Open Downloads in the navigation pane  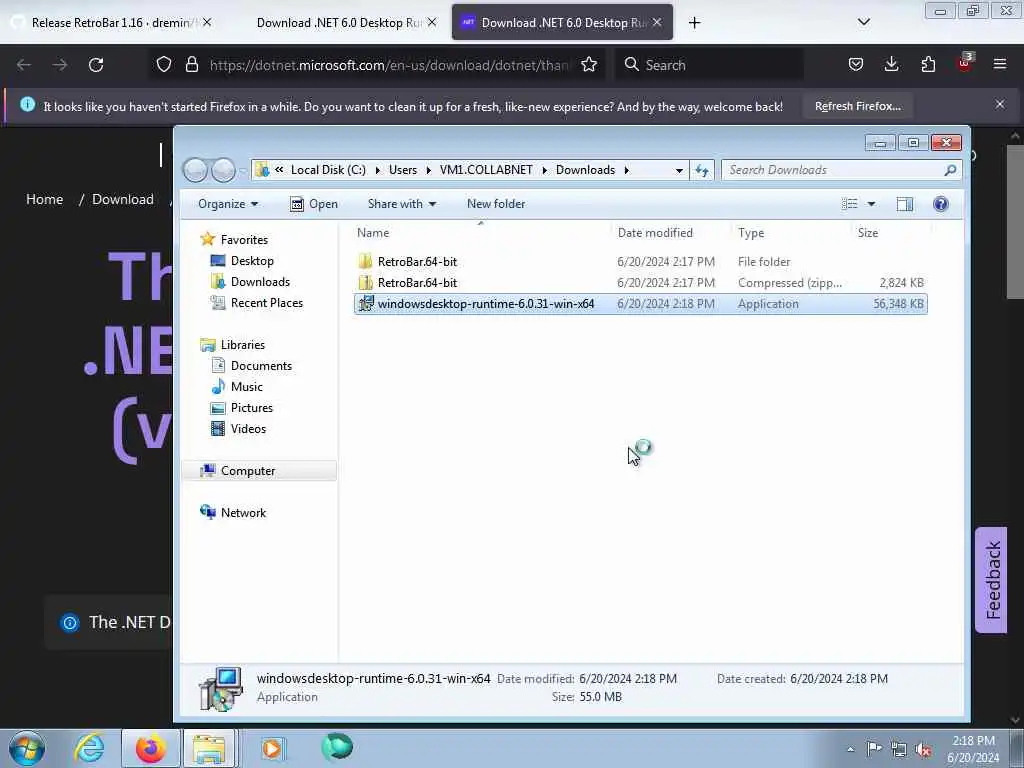260,281
